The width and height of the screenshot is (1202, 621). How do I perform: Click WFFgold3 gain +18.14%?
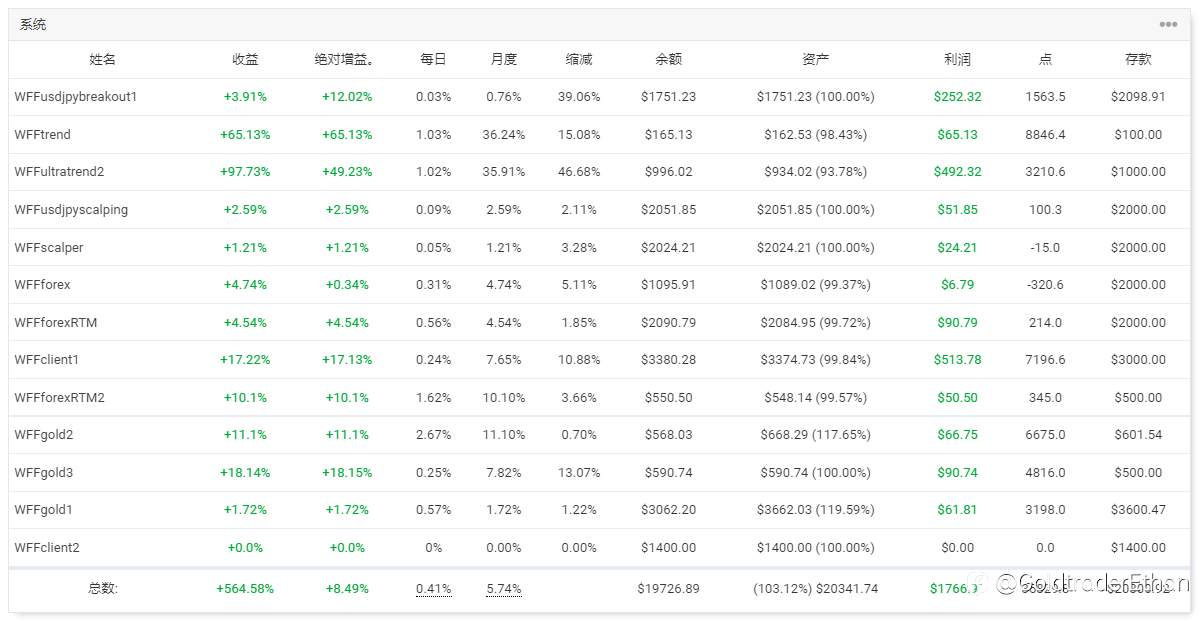(245, 473)
